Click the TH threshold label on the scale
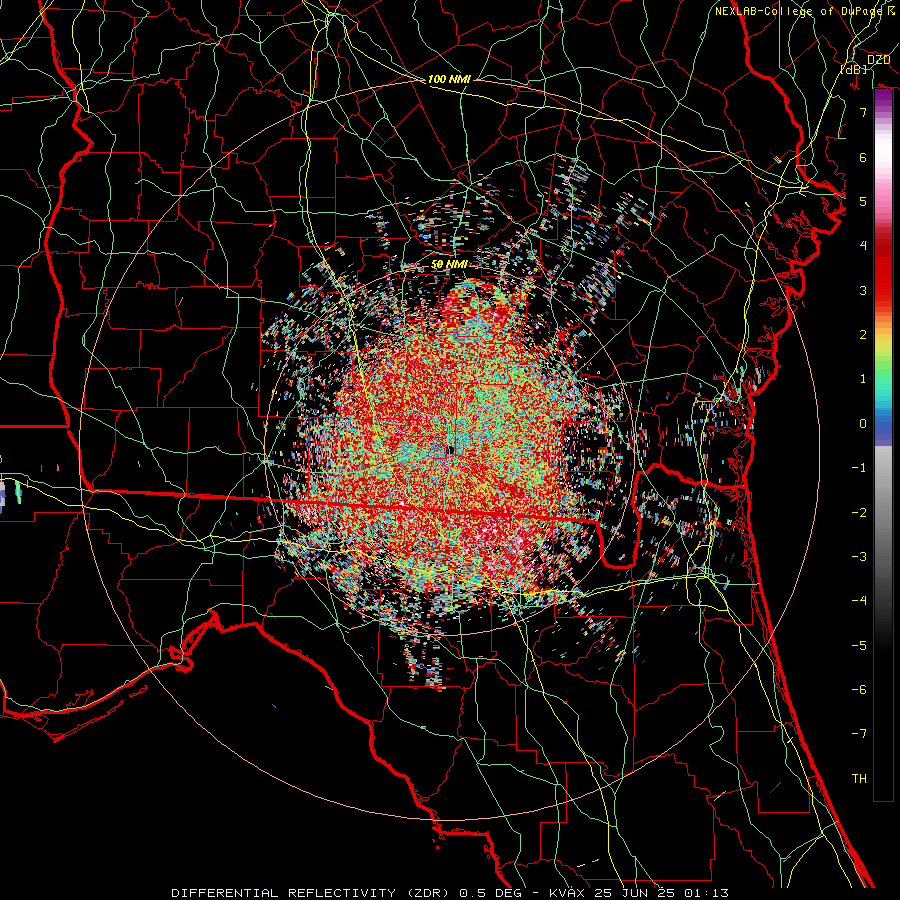The image size is (900, 900). point(859,779)
